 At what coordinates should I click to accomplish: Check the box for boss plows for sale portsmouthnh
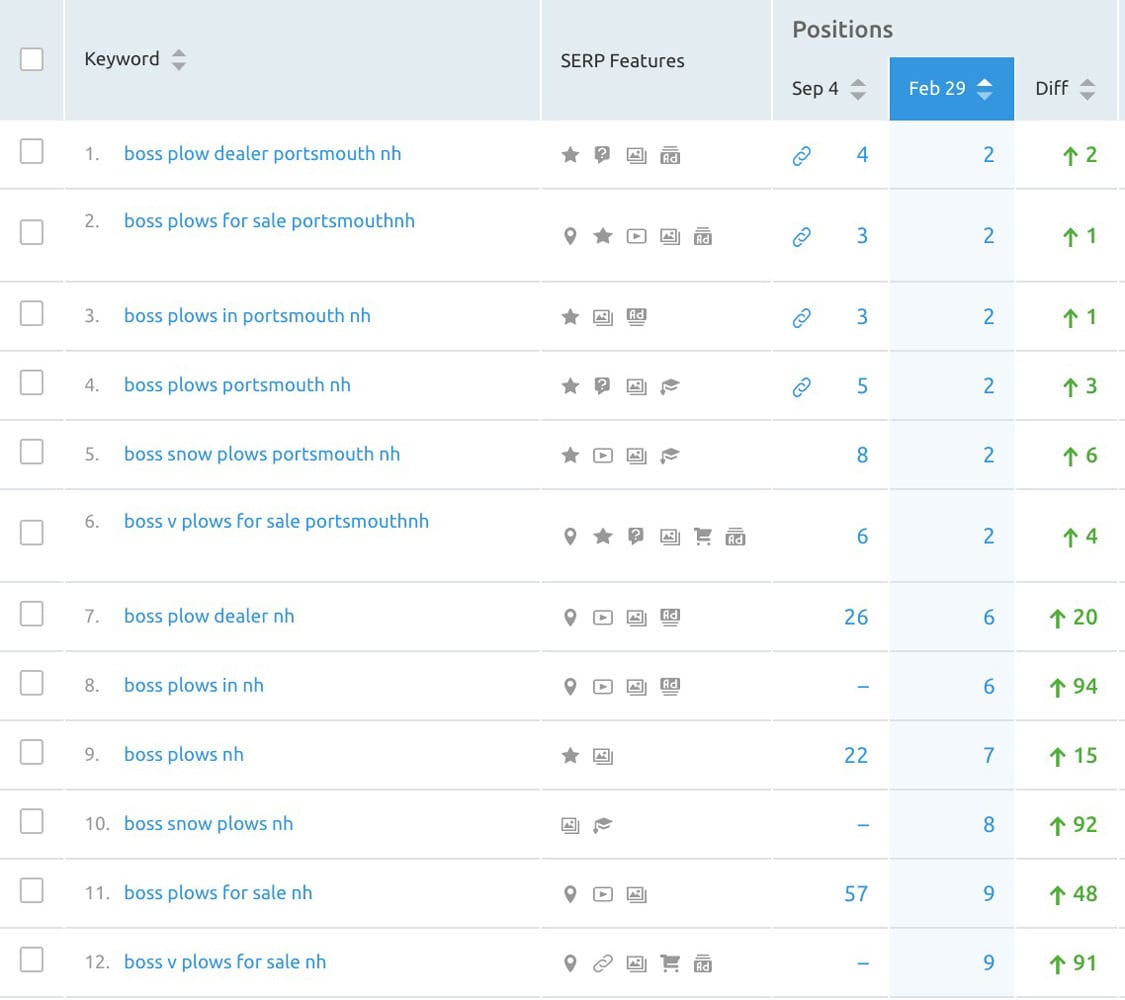(32, 232)
